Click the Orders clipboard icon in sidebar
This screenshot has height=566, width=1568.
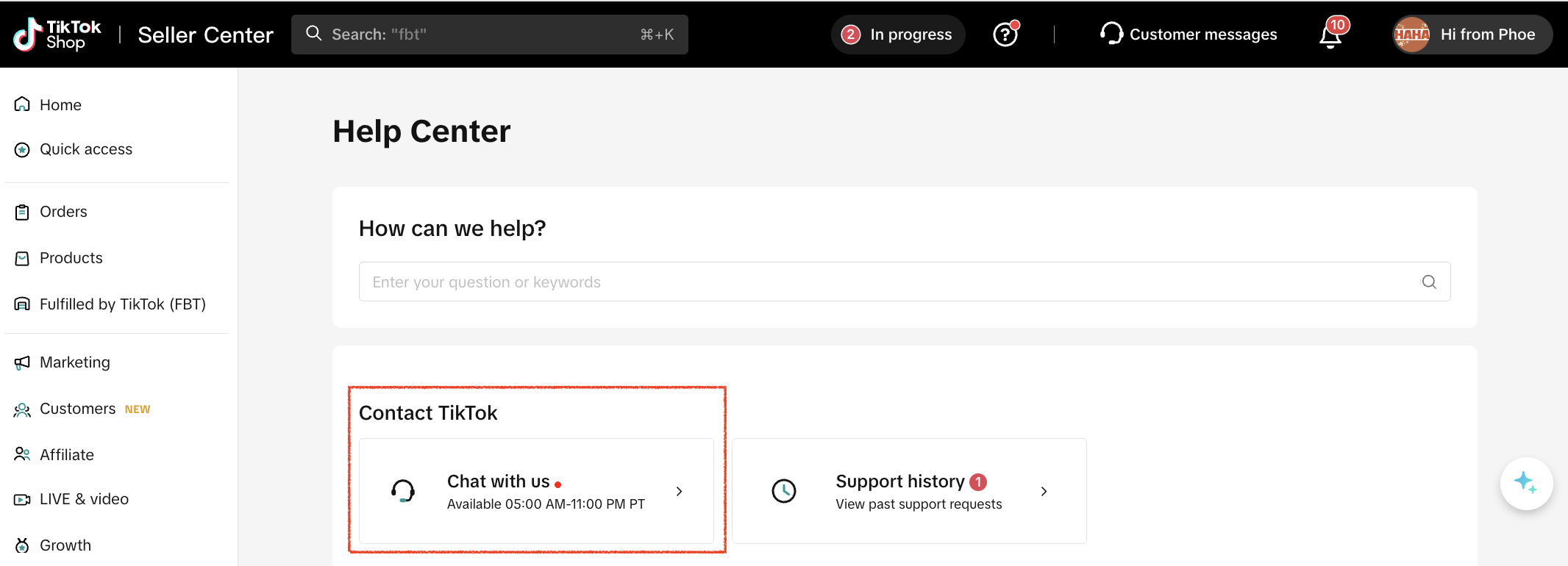click(x=22, y=212)
